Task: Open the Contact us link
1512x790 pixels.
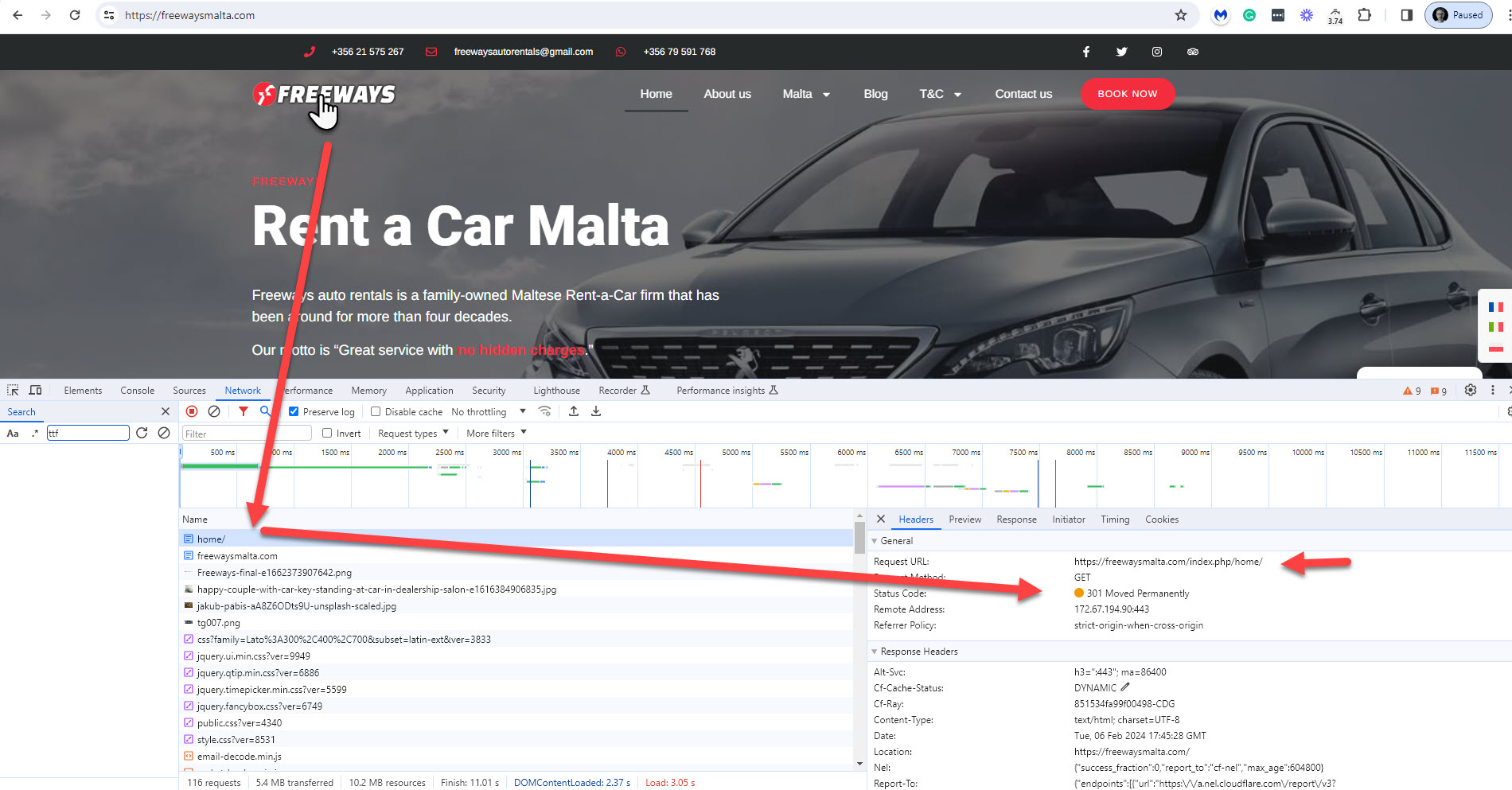Action: 1023,94
